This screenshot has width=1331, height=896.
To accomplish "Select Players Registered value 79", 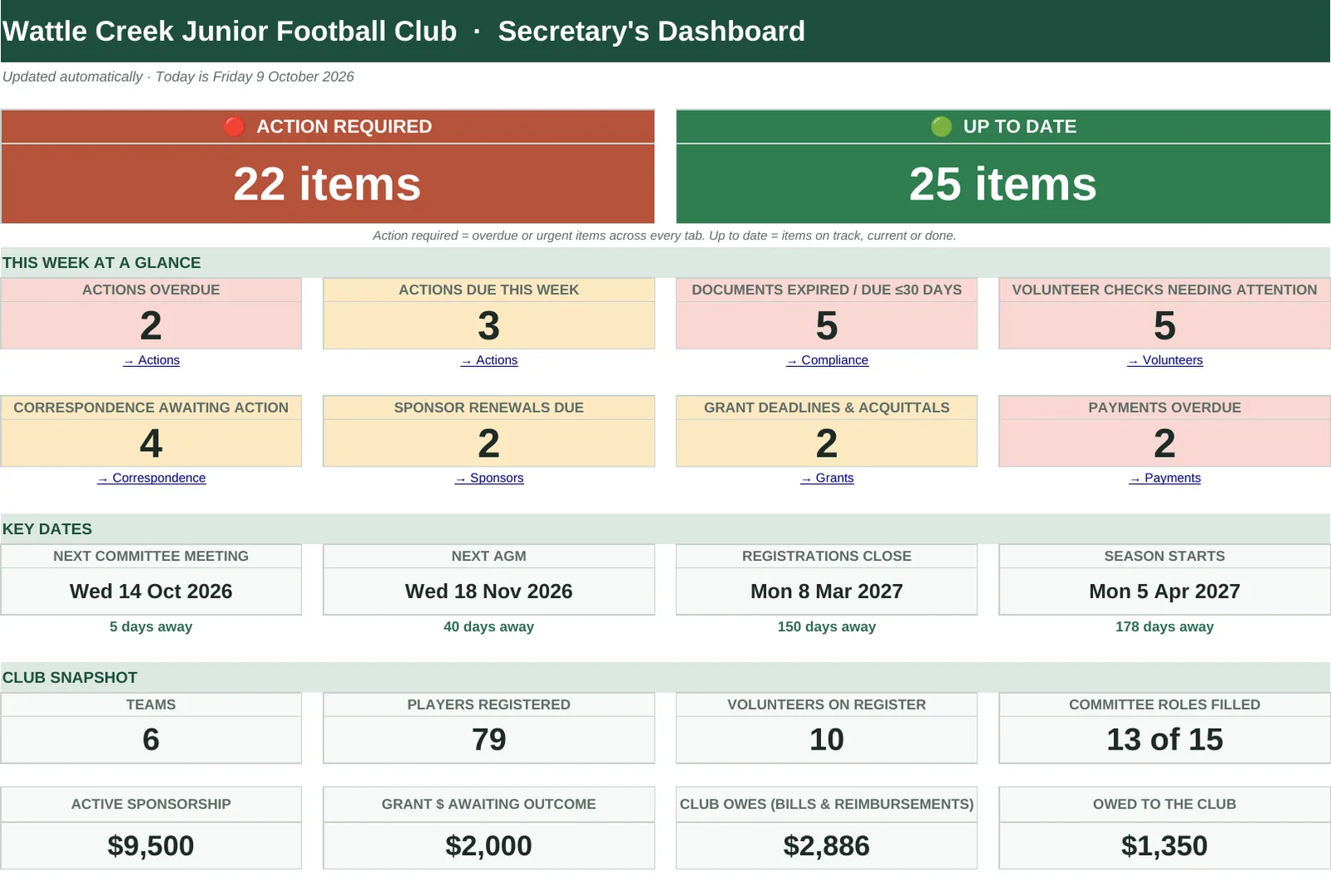I will click(x=489, y=740).
